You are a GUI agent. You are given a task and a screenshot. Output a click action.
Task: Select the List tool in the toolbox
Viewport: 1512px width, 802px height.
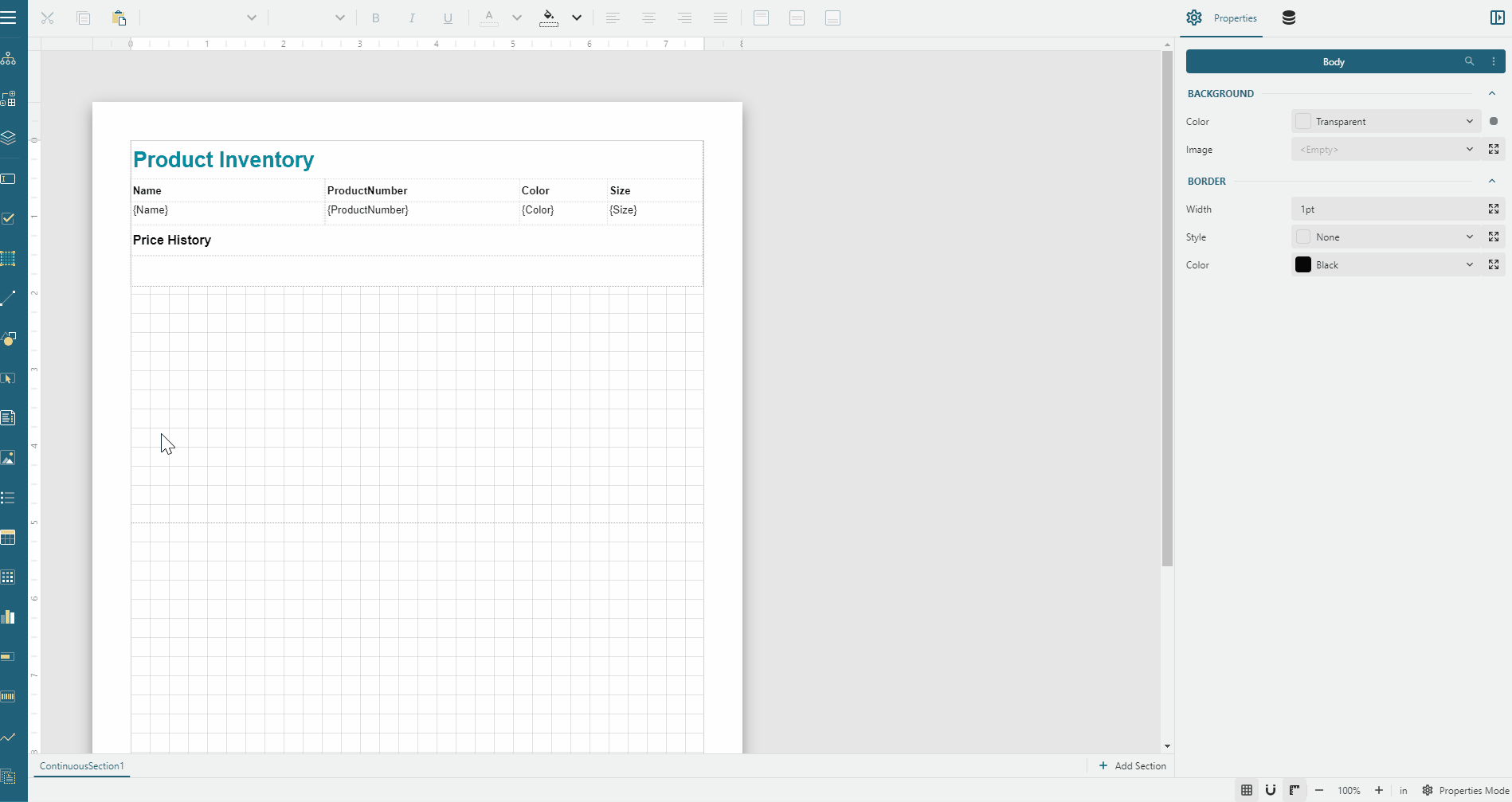coord(9,498)
